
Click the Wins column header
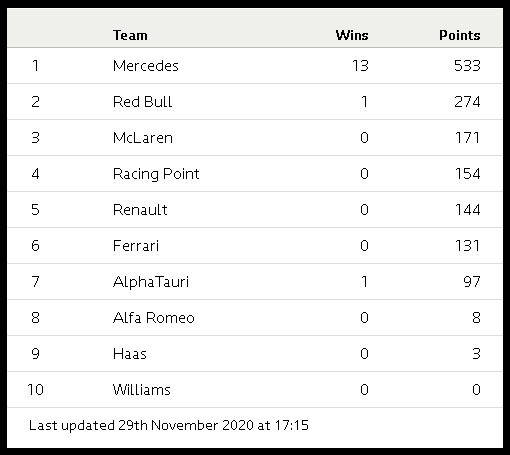[x=352, y=35]
